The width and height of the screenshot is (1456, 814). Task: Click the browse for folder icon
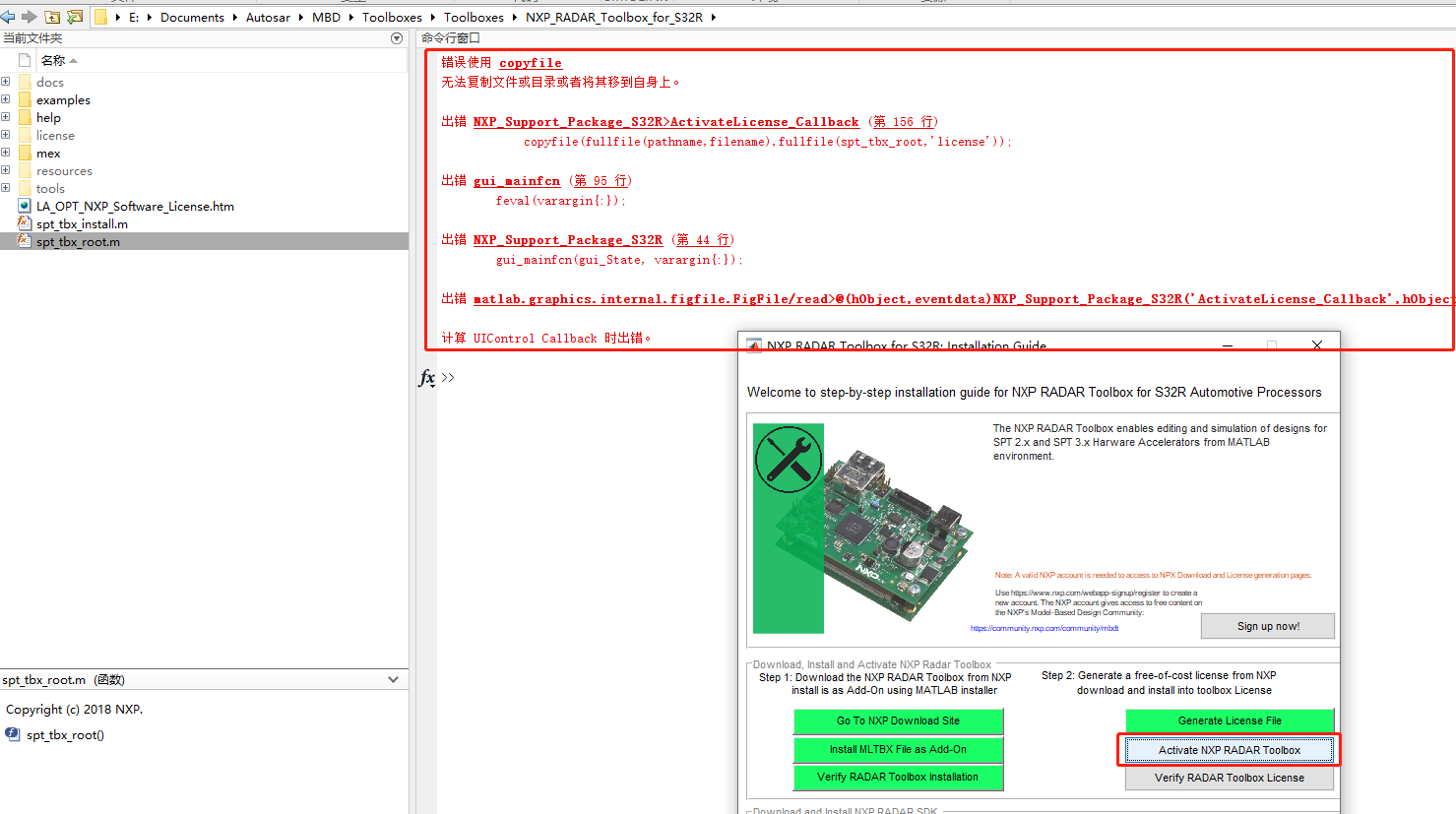tap(74, 17)
